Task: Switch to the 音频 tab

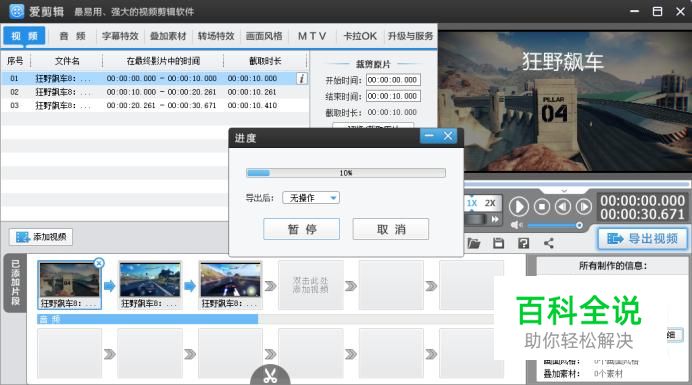Action: tap(72, 36)
